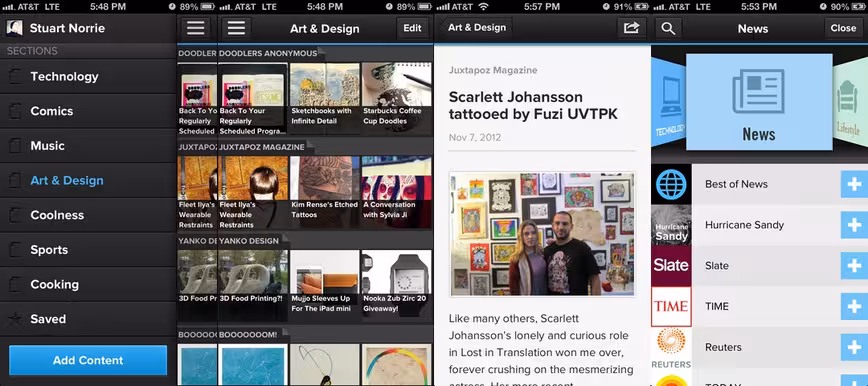
Task: Switch to the Technology category card
Action: [669, 102]
